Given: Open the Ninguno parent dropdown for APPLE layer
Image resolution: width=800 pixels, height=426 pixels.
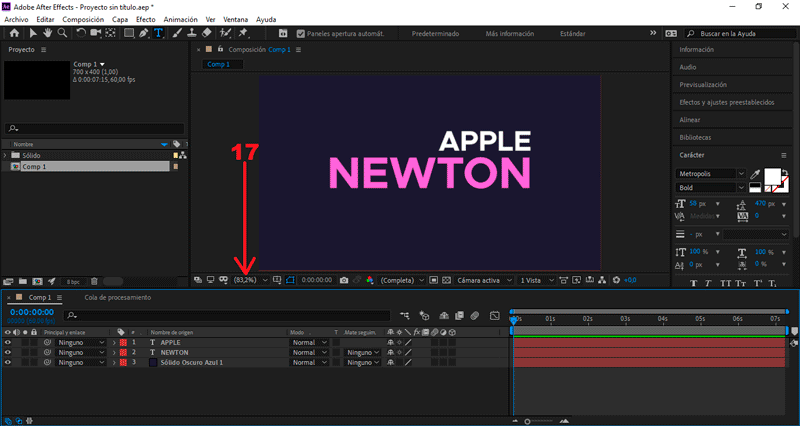Looking at the screenshot, I should pyautogui.click(x=81, y=342).
